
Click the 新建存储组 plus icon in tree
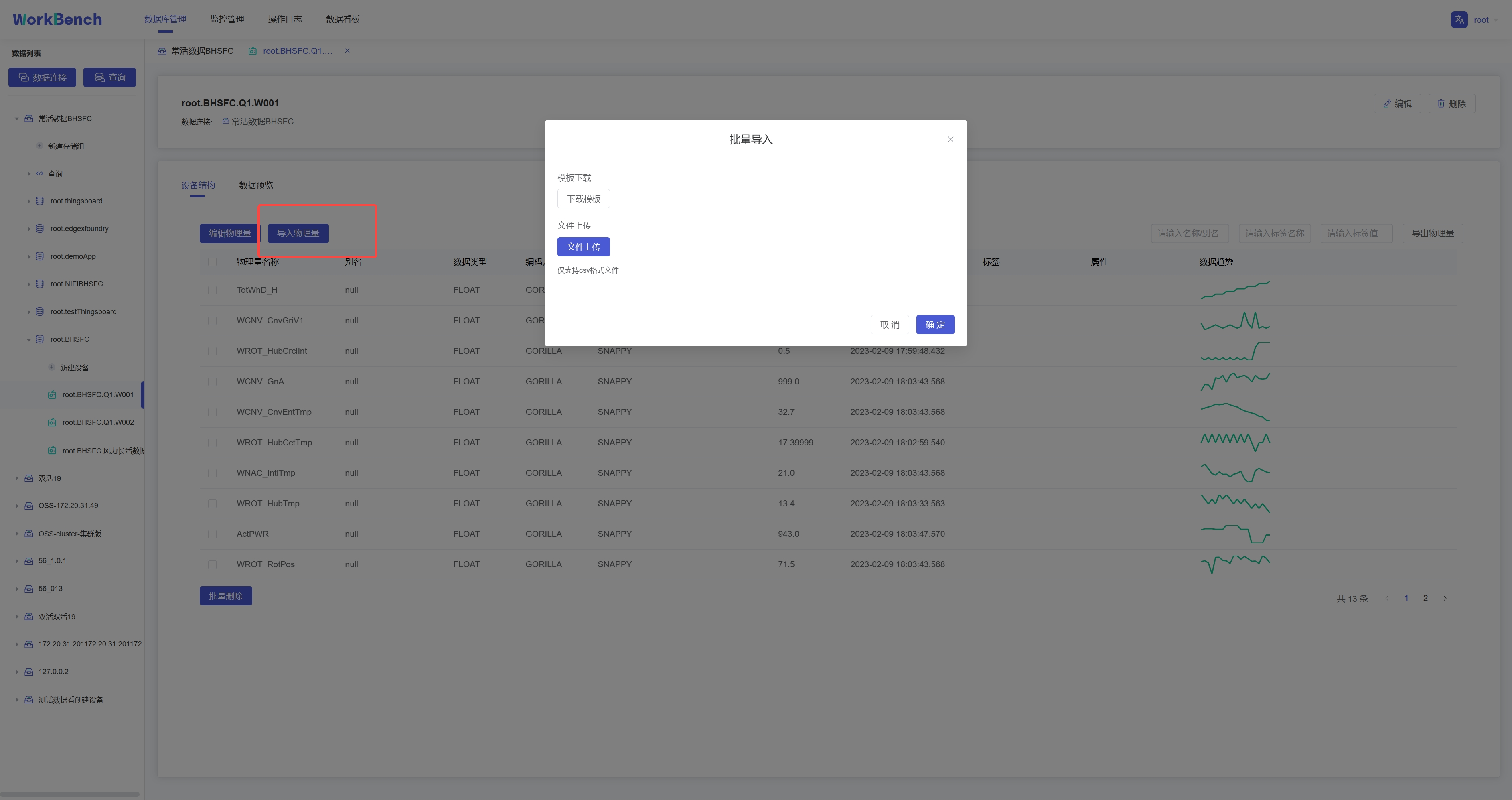click(39, 146)
